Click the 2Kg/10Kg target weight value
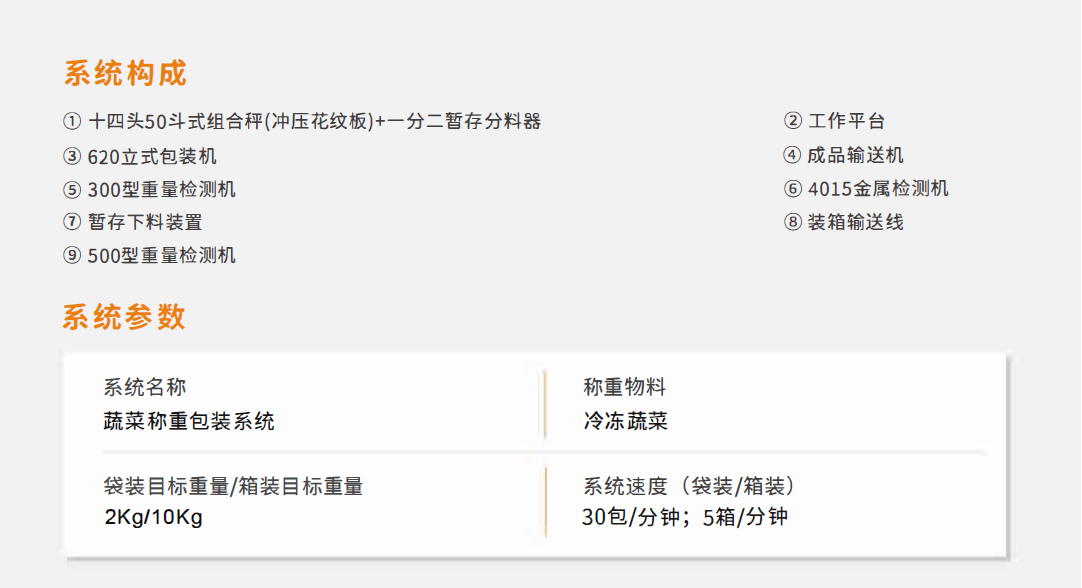The width and height of the screenshot is (1082, 588). tap(153, 517)
